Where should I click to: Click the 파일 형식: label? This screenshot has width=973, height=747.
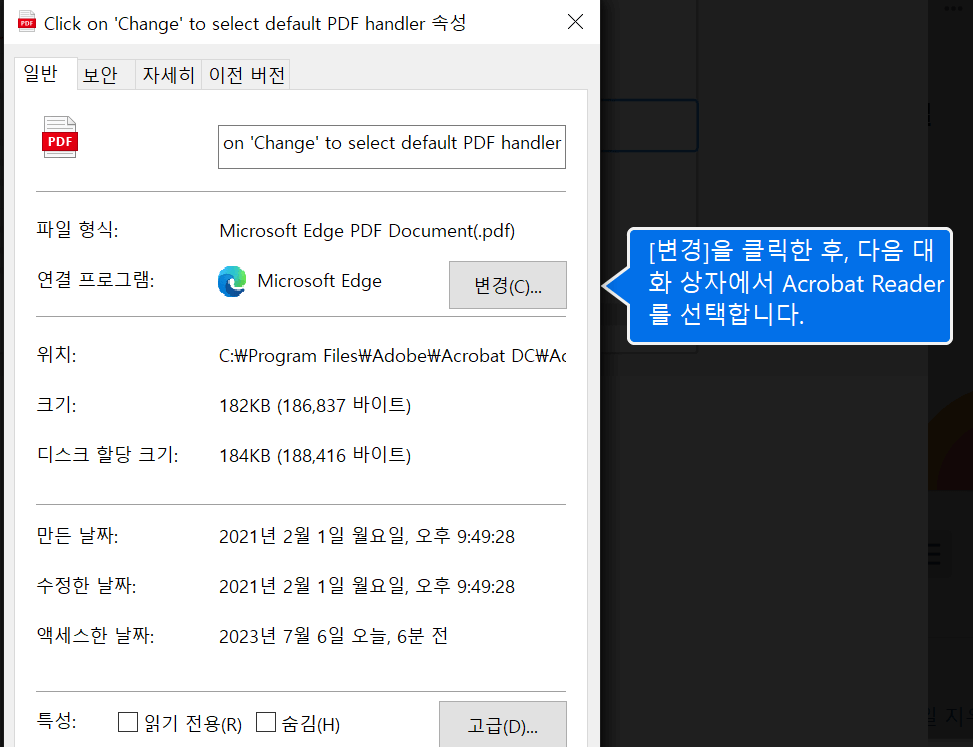point(78,230)
